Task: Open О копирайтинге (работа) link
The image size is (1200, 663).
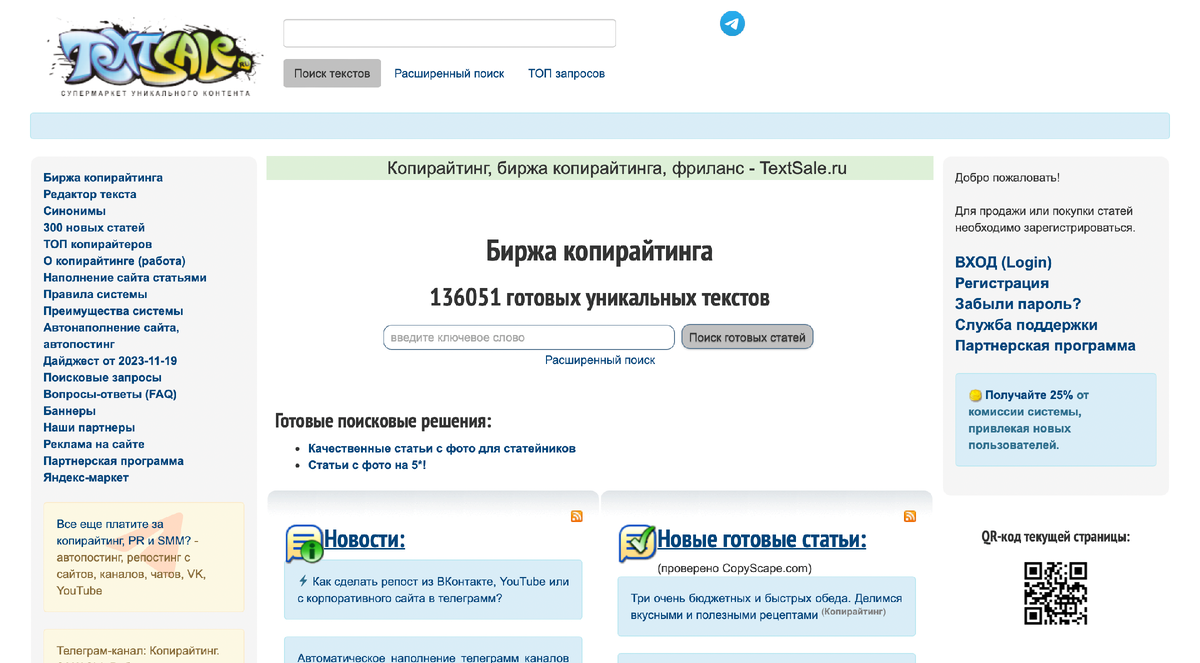Action: click(x=114, y=261)
